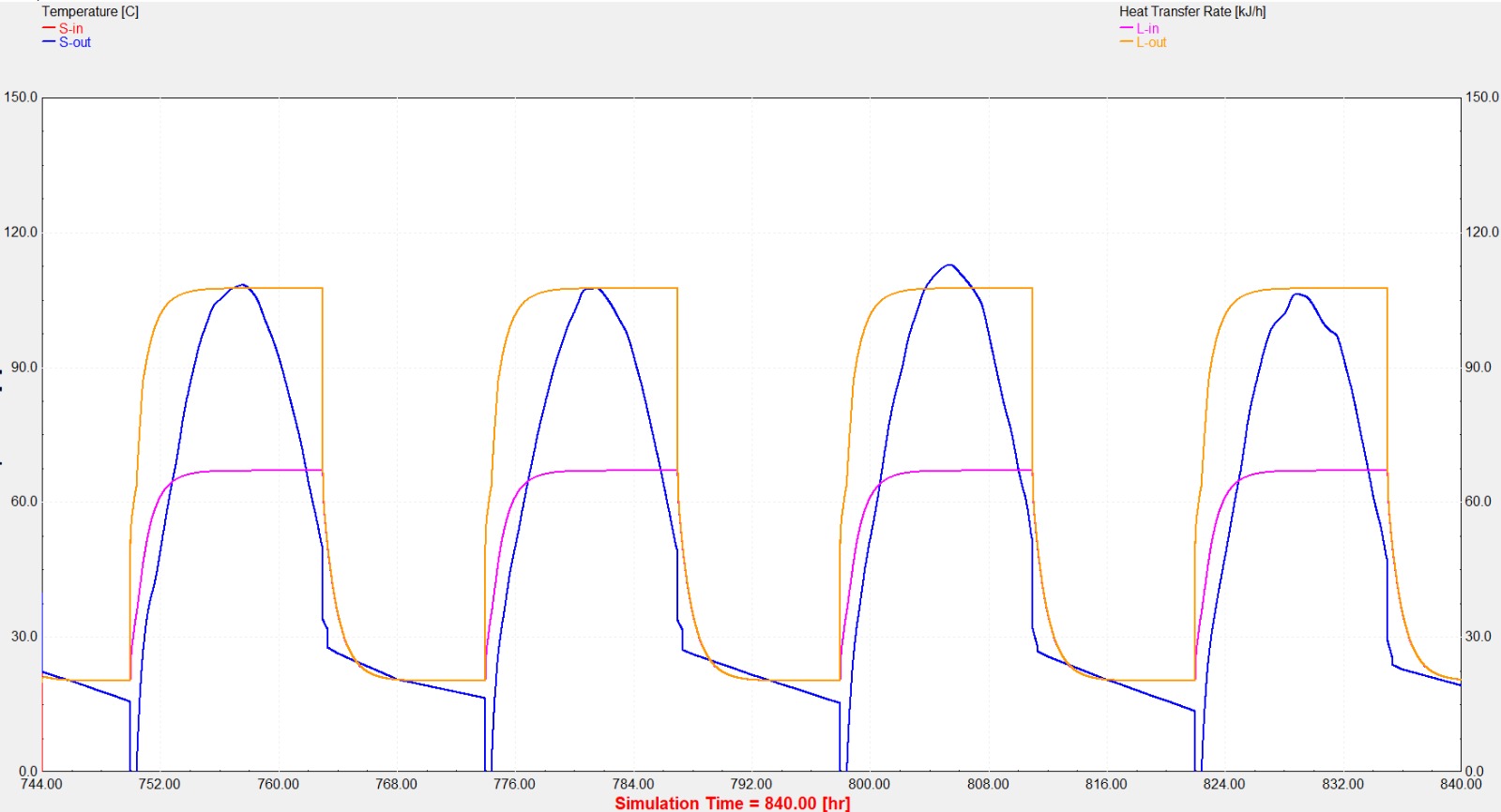Click the Temperature [C] left axis title

(x=90, y=11)
